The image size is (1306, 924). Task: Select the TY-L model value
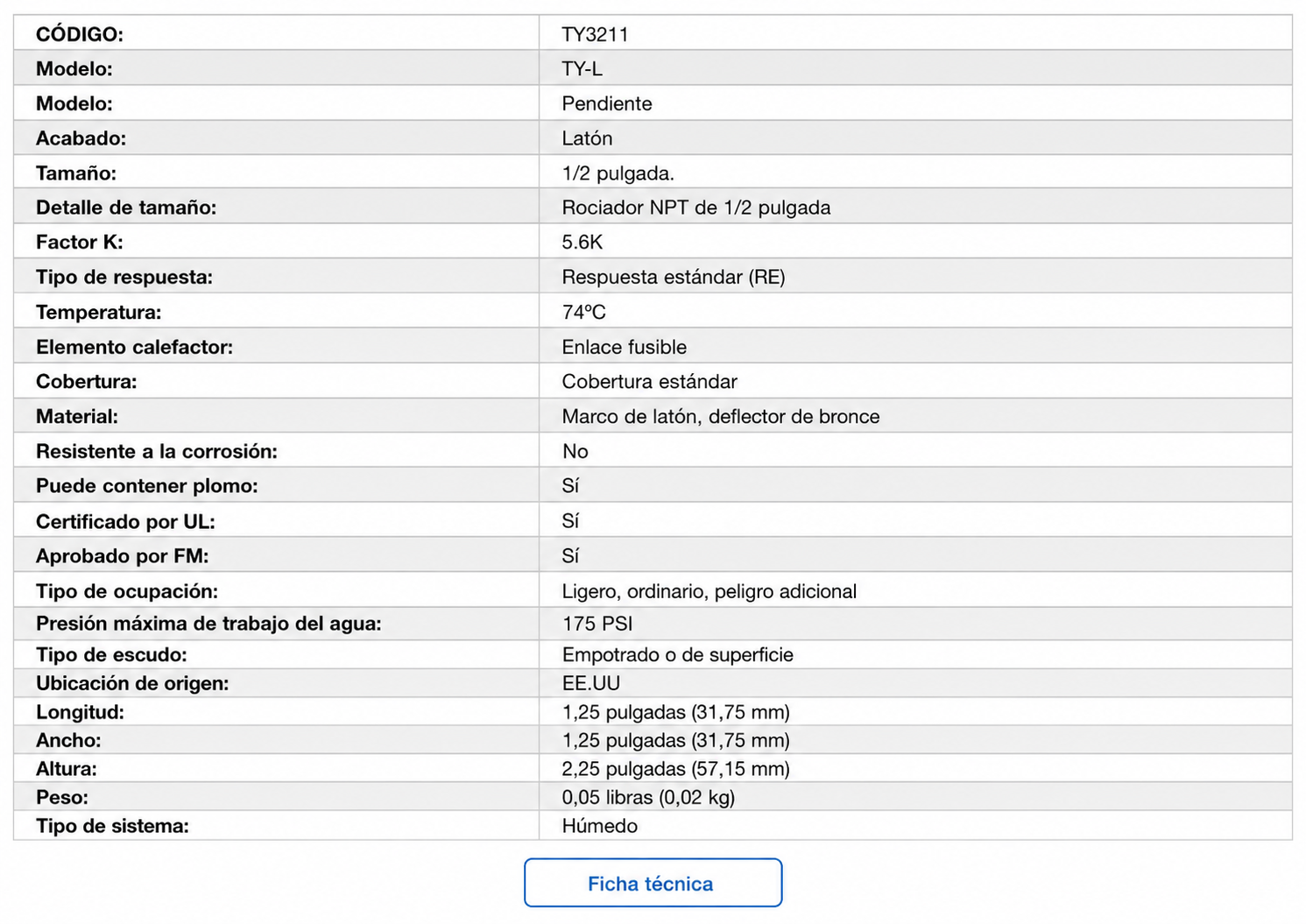[x=582, y=68]
